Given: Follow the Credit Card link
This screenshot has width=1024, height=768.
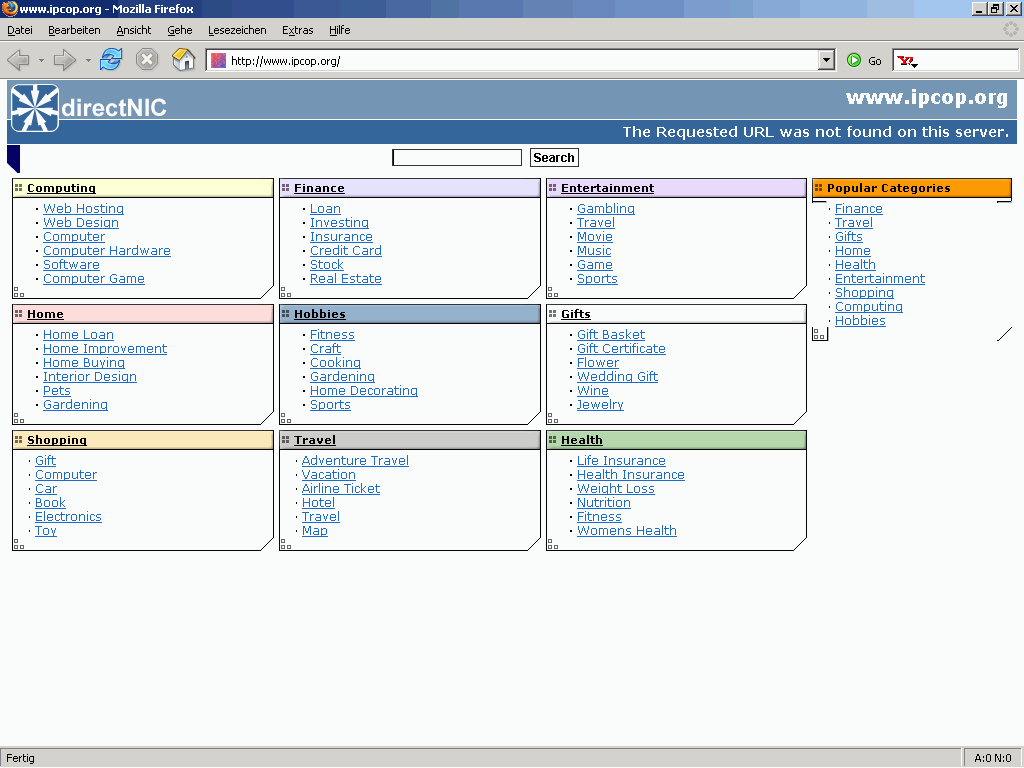Looking at the screenshot, I should 345,251.
